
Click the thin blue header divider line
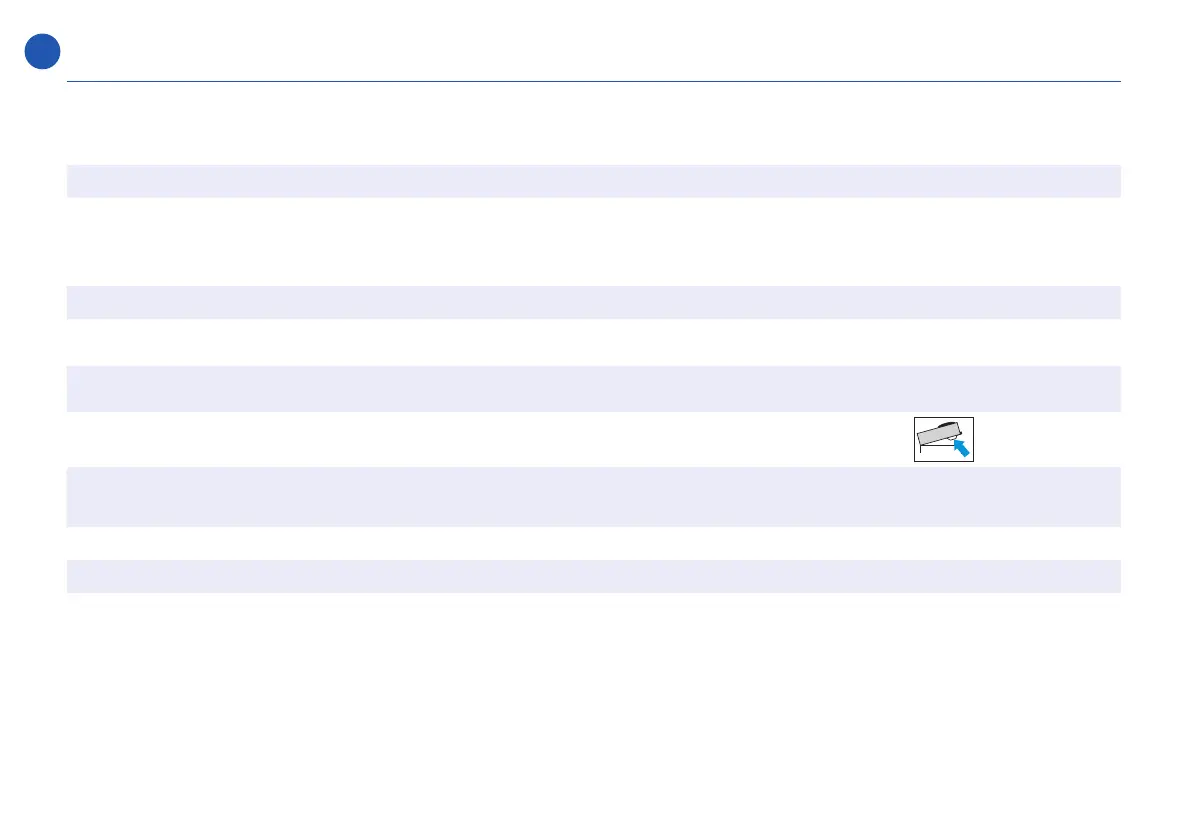[x=593, y=81]
